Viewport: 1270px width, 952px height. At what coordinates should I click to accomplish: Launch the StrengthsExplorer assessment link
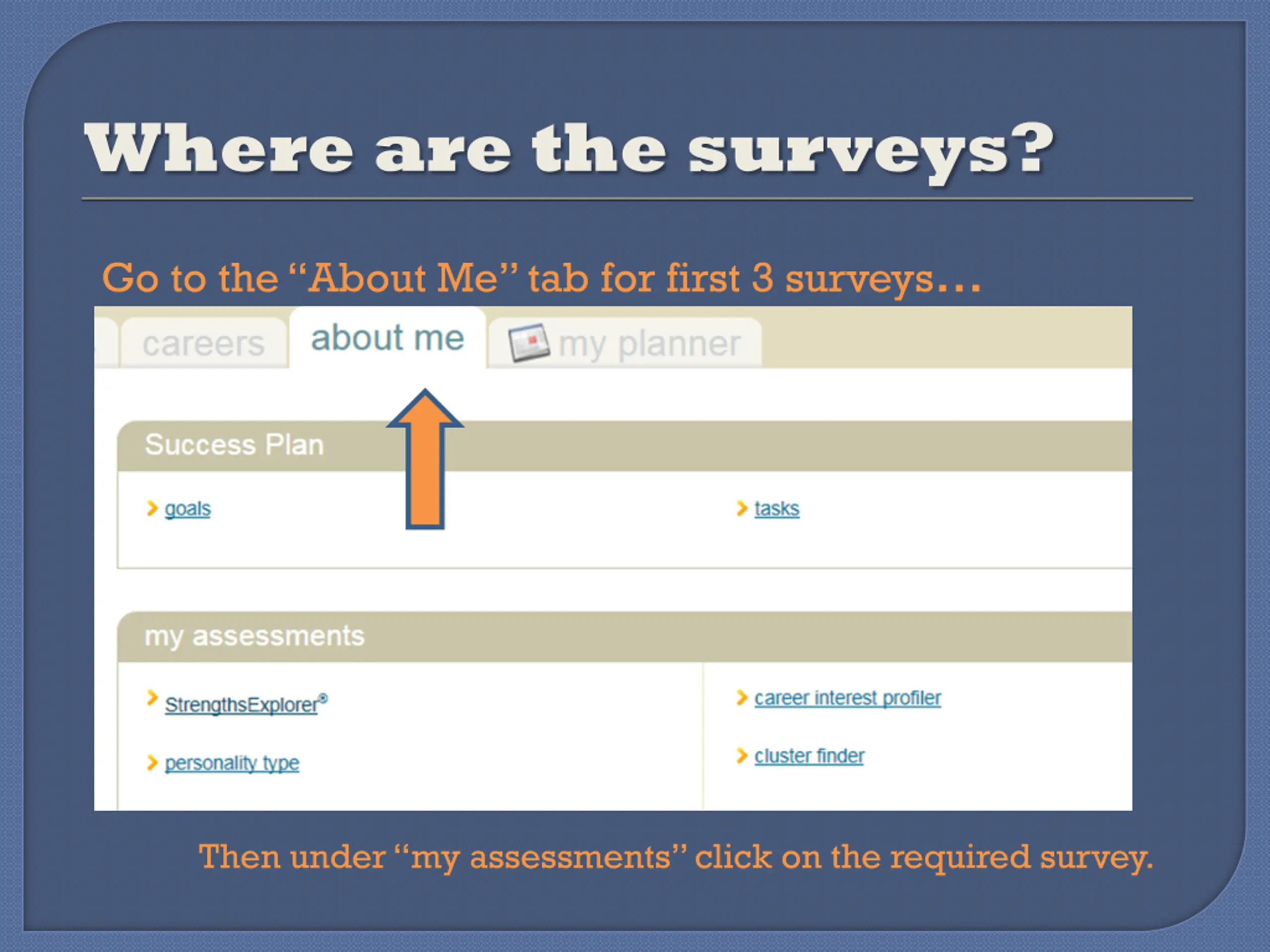point(241,705)
